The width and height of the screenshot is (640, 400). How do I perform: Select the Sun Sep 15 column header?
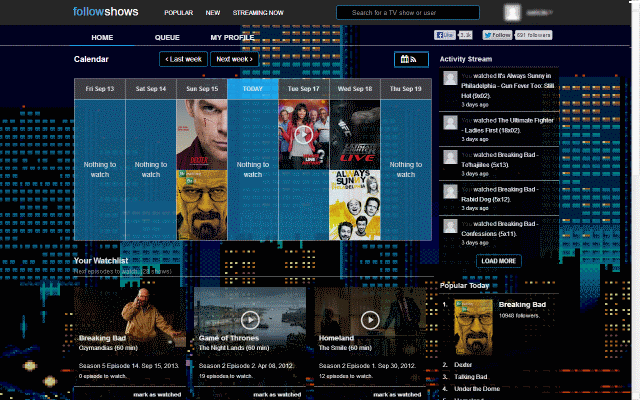coord(202,89)
